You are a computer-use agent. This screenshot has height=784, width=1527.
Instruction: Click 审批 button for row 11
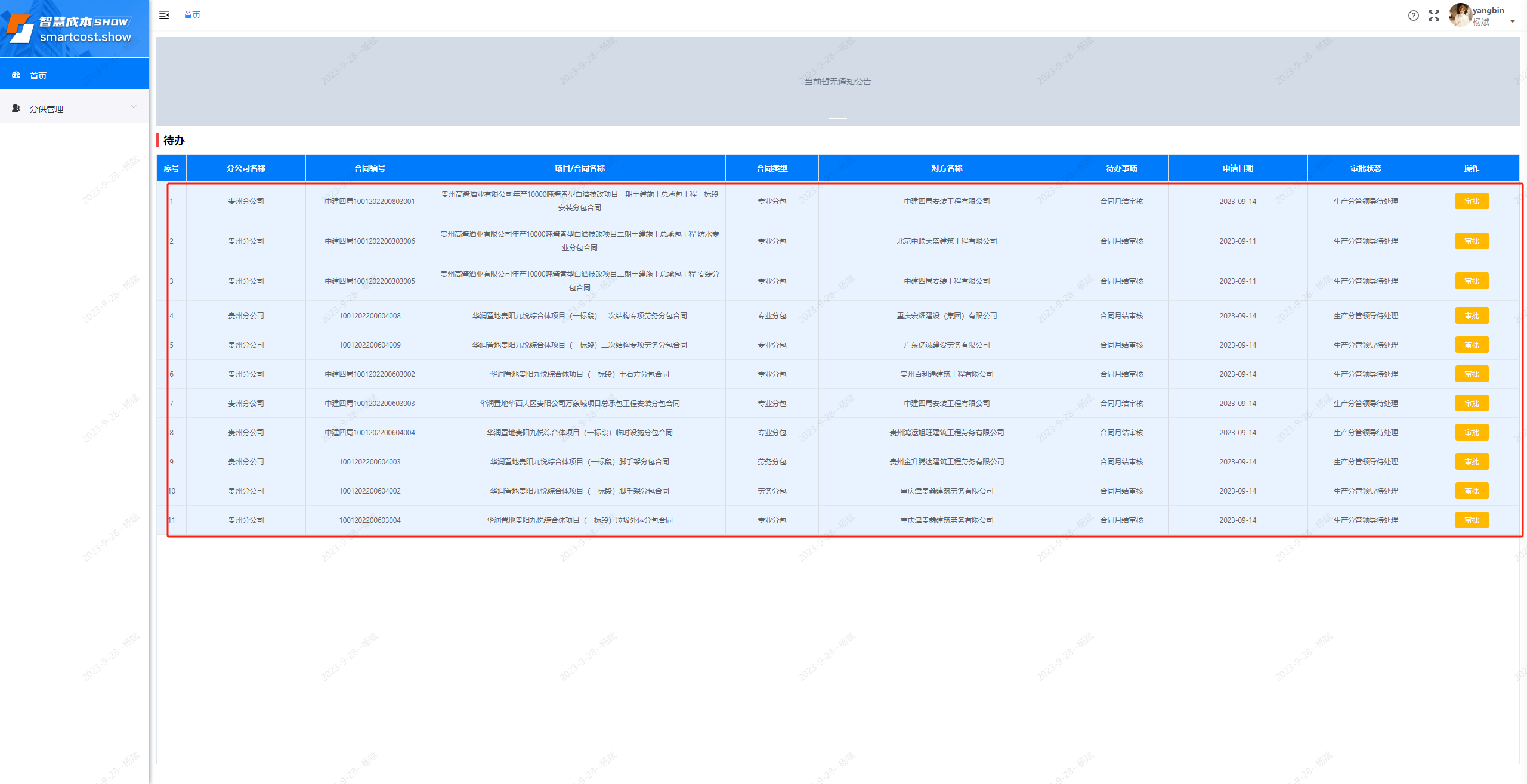(1471, 520)
